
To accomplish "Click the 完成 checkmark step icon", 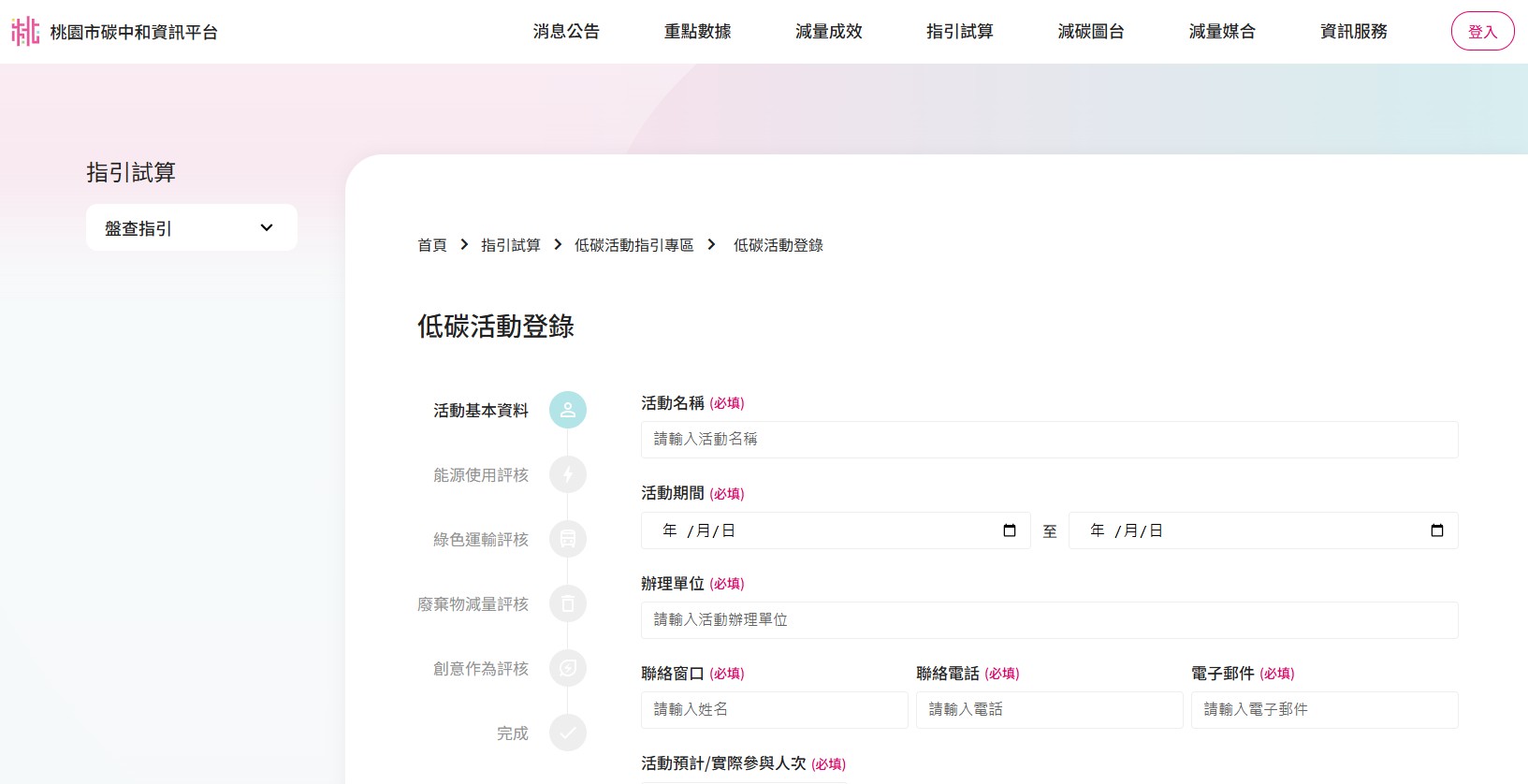I will 568,733.
